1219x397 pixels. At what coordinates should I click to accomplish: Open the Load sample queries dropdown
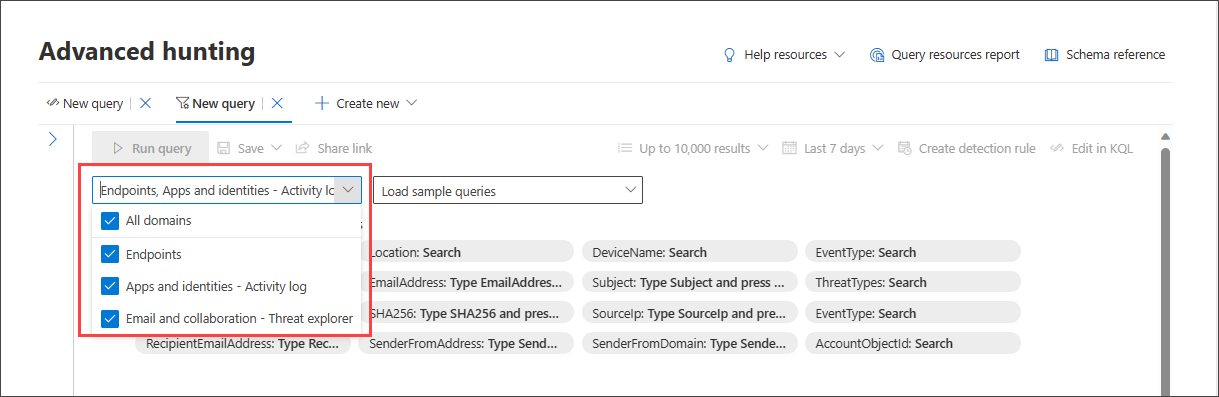pos(508,190)
